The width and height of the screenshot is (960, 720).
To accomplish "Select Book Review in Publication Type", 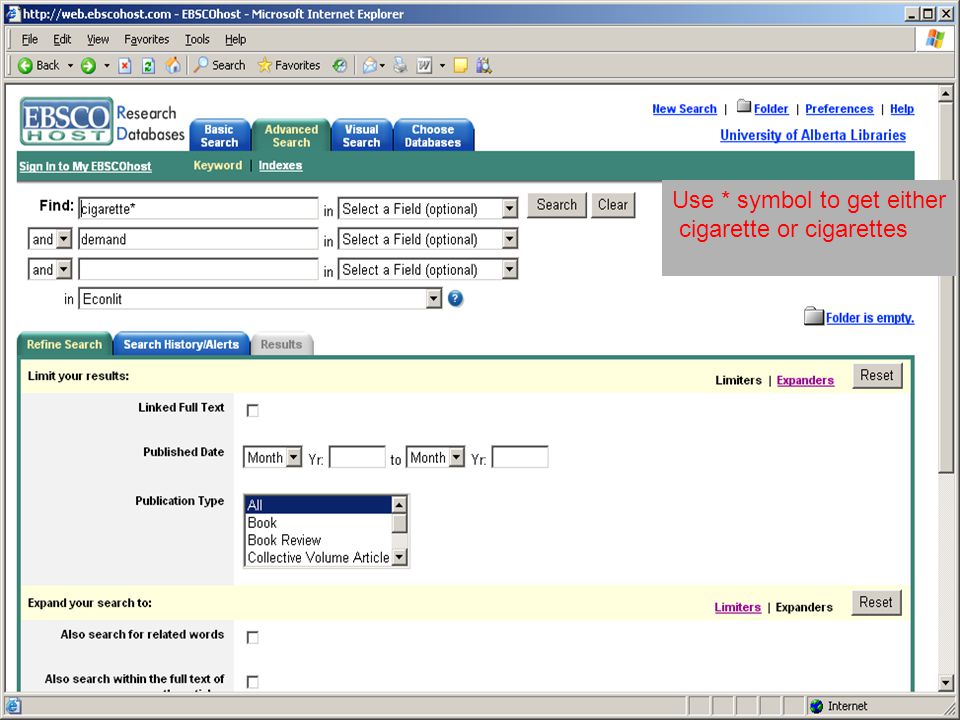I will coord(284,540).
